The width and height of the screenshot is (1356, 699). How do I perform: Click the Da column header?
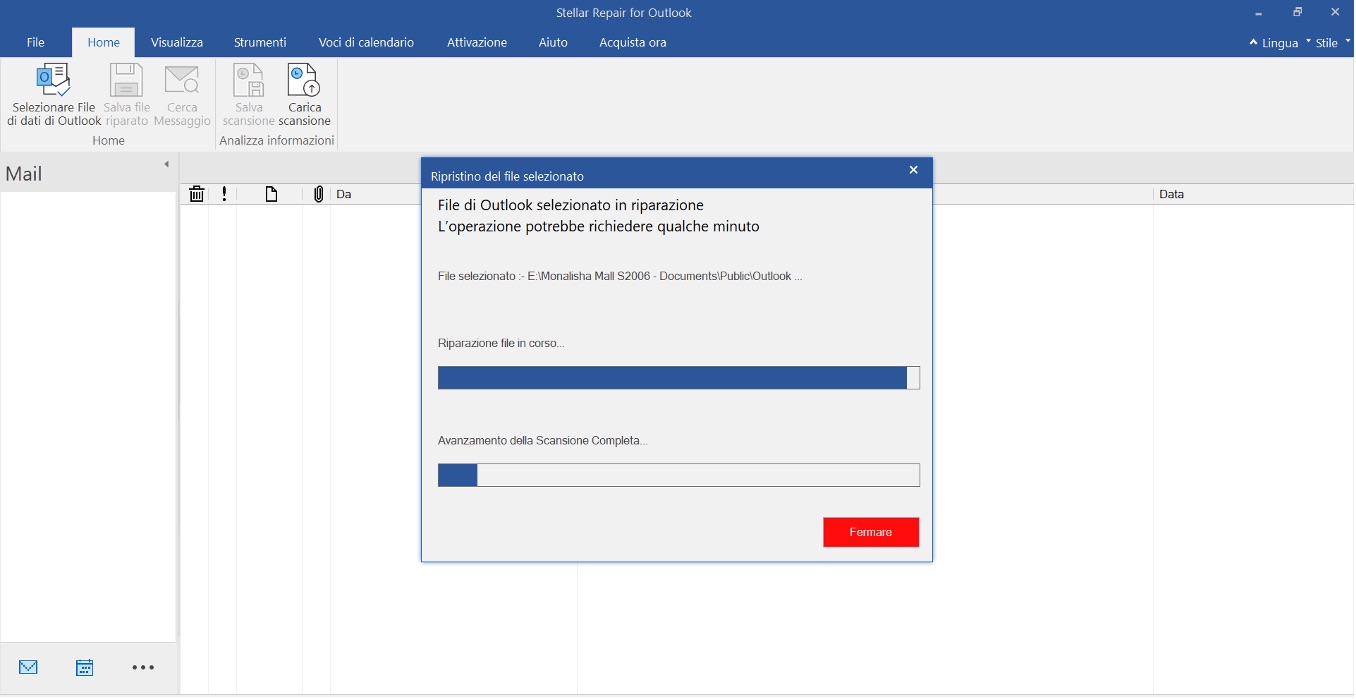click(343, 194)
